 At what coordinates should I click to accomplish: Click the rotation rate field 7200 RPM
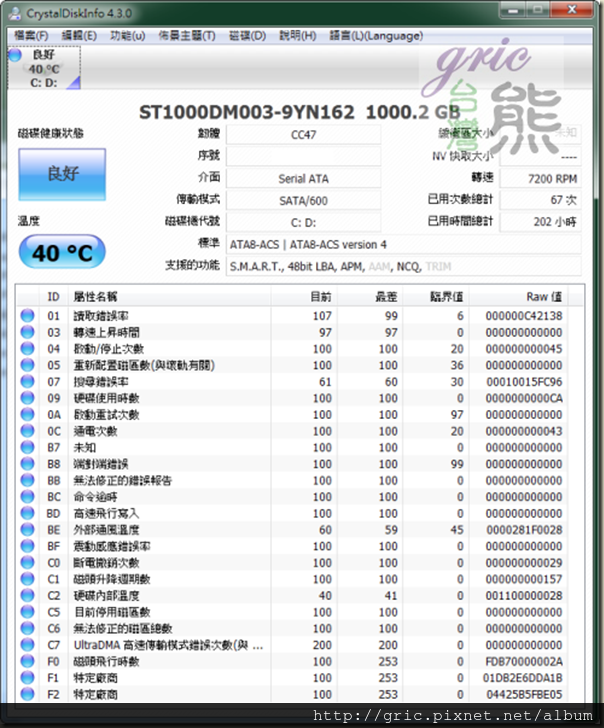click(540, 178)
